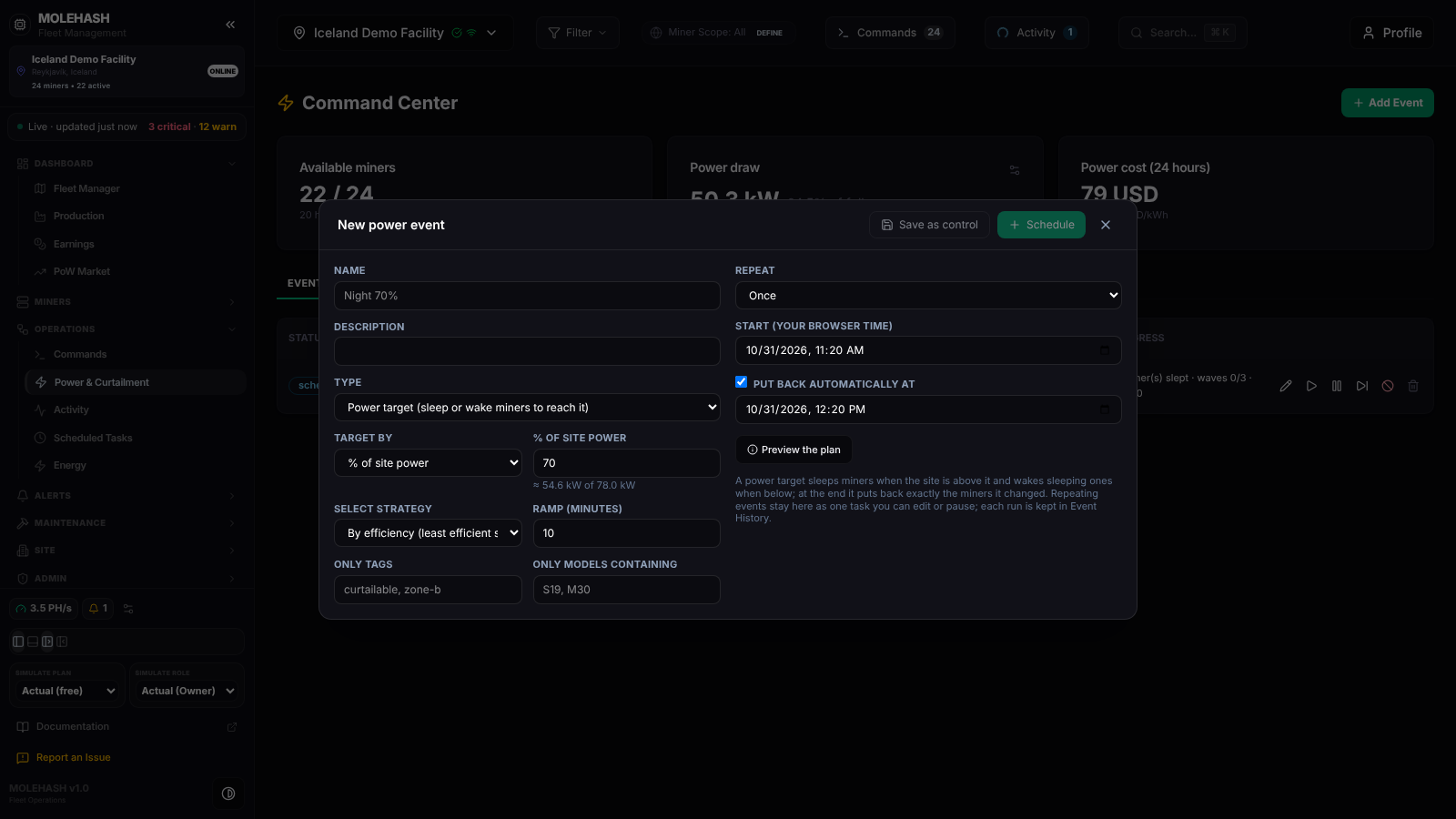The image size is (1456, 819).
Task: Select the third layout toggle icon in sidebar
Action: pos(47,642)
